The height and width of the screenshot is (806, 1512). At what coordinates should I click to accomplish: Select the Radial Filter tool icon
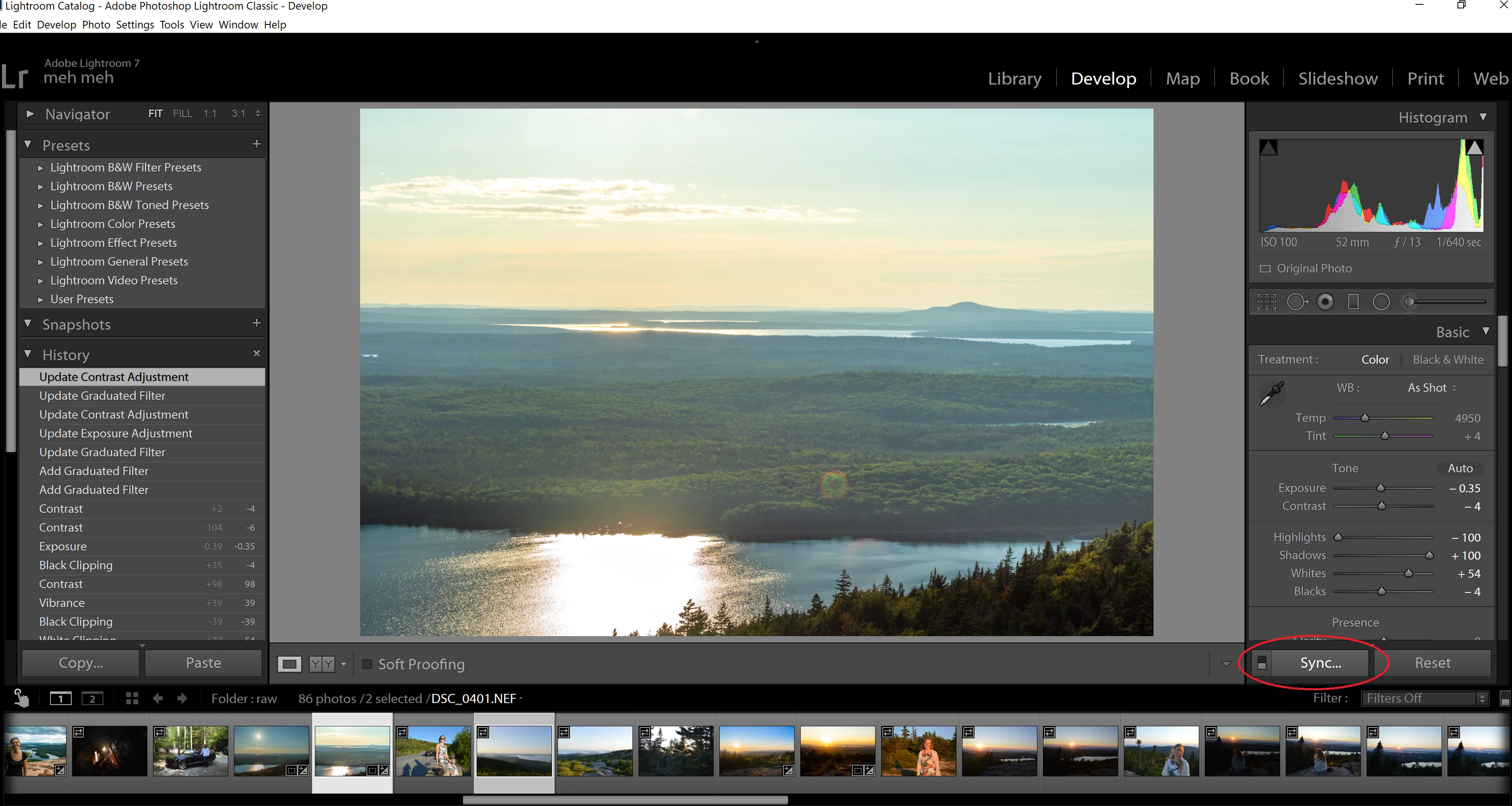[1381, 302]
